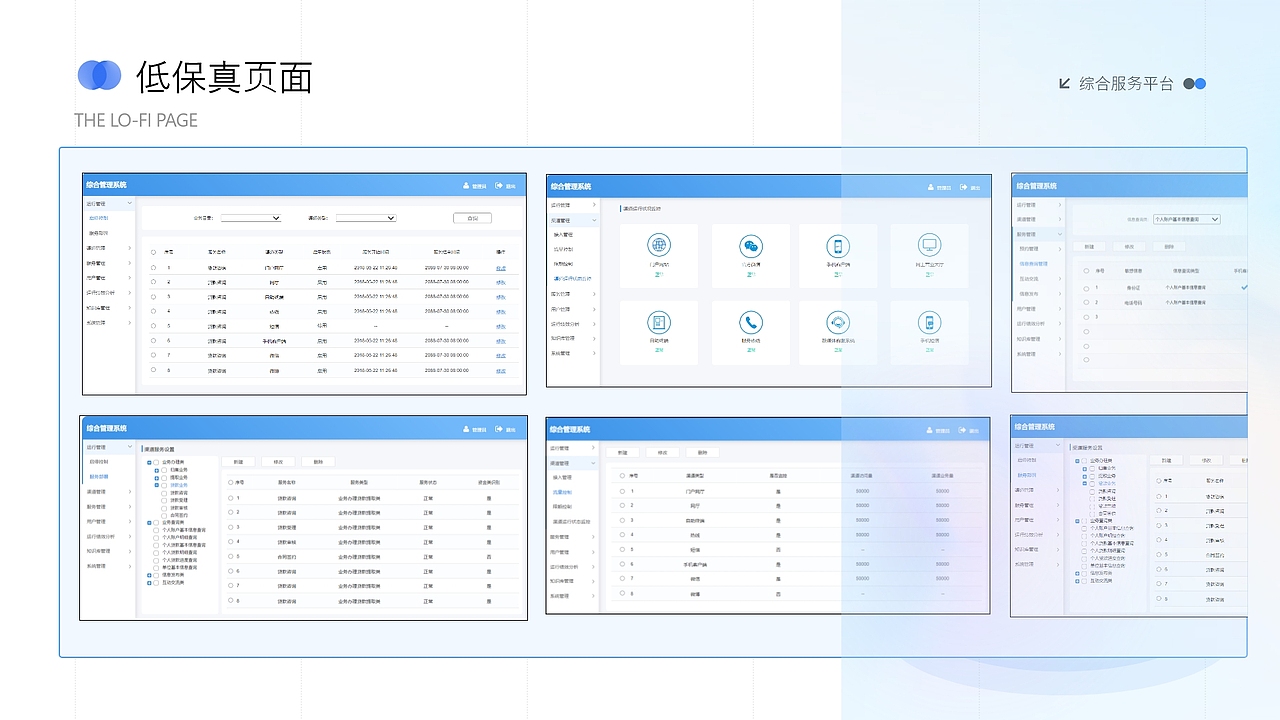This screenshot has width=1280, height=720.
Task: Collapse the 业务查询类 node in the service tree
Action: (149, 522)
